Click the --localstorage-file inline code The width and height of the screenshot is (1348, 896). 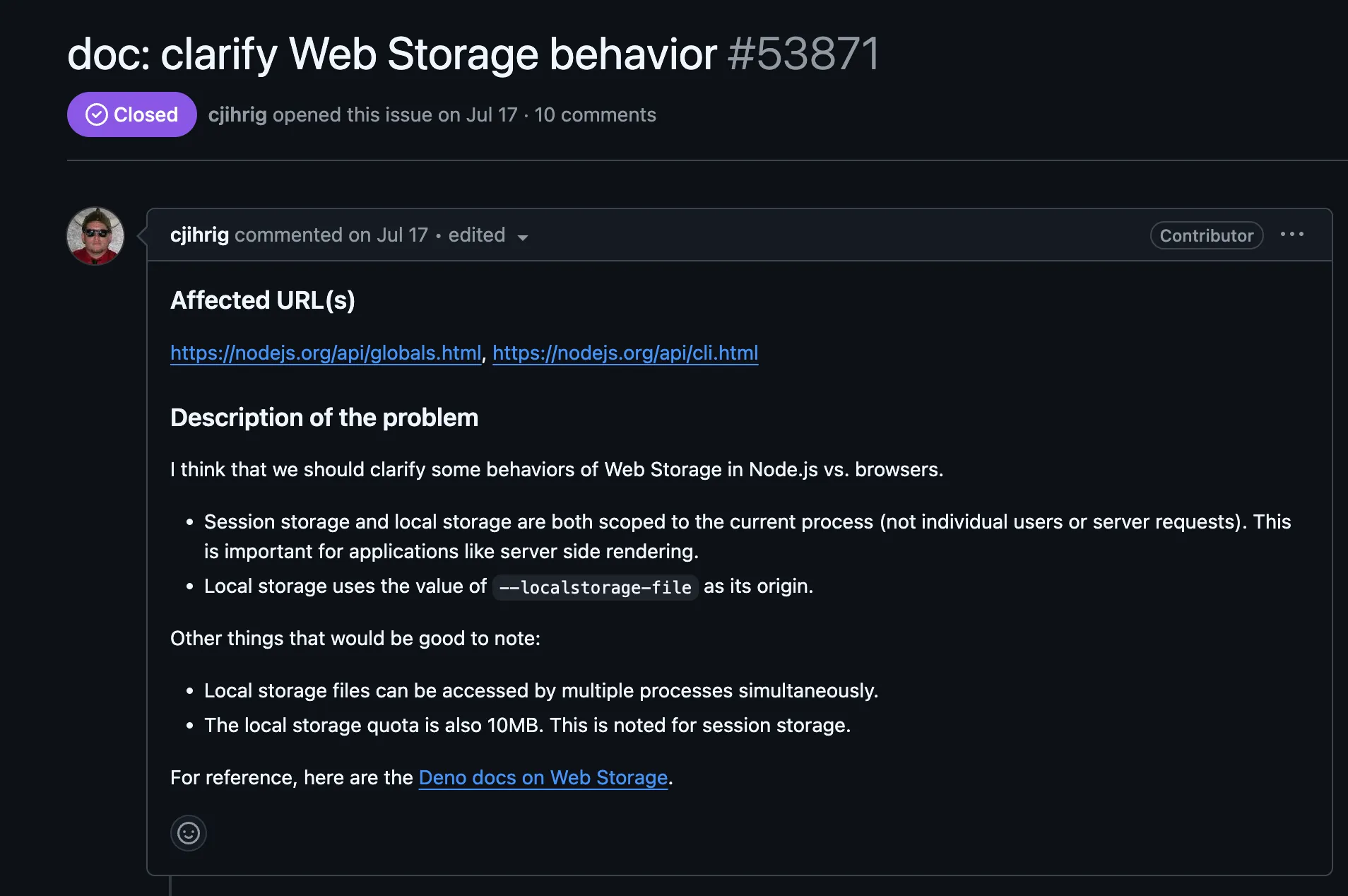click(x=596, y=587)
